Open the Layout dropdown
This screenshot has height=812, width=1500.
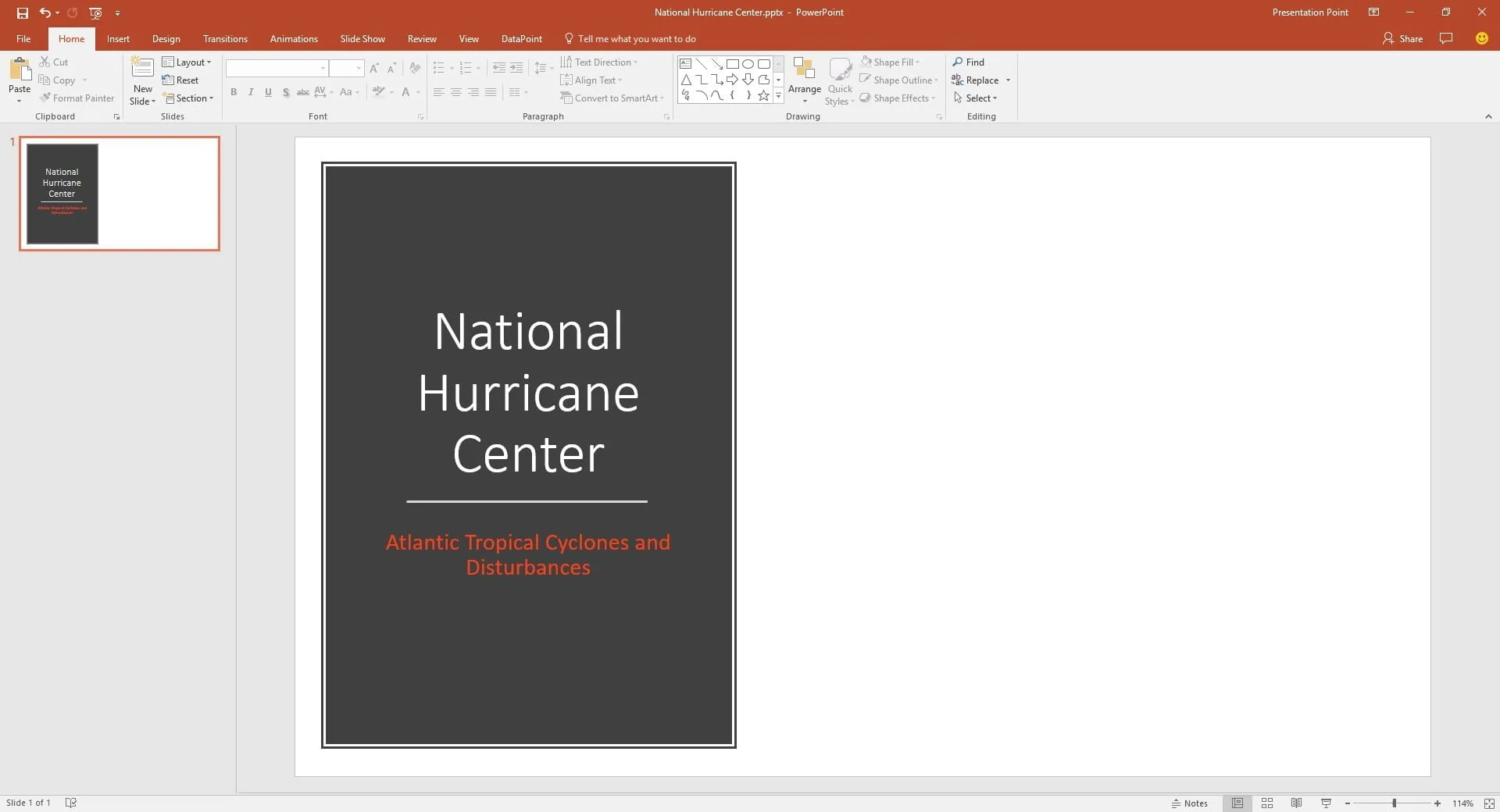click(x=187, y=62)
